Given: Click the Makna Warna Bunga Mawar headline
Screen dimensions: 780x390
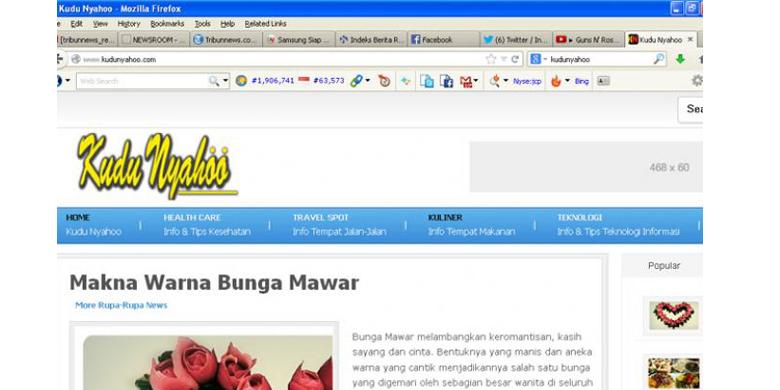Looking at the screenshot, I should click(214, 283).
